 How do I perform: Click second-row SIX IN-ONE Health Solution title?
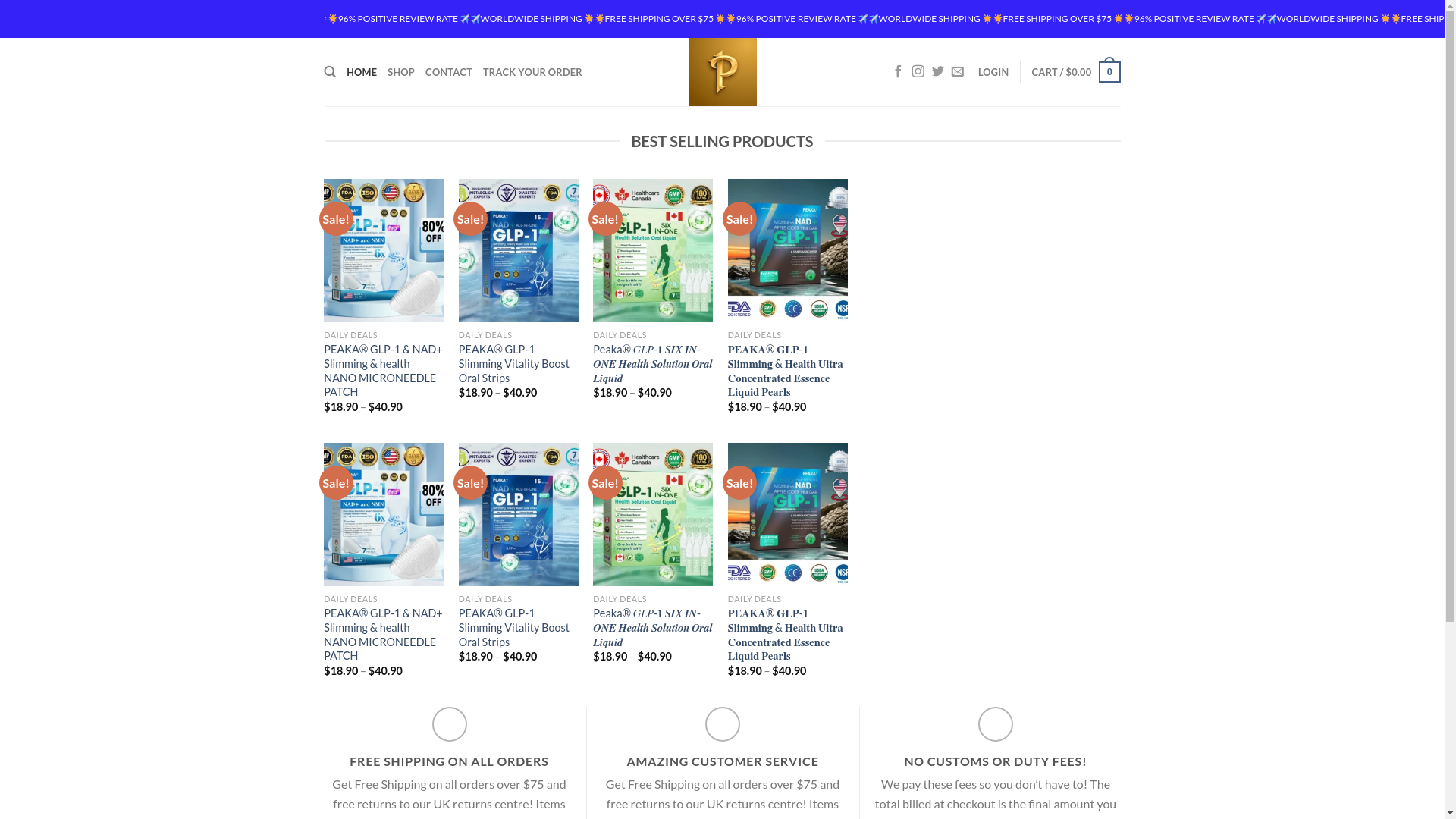click(x=652, y=628)
